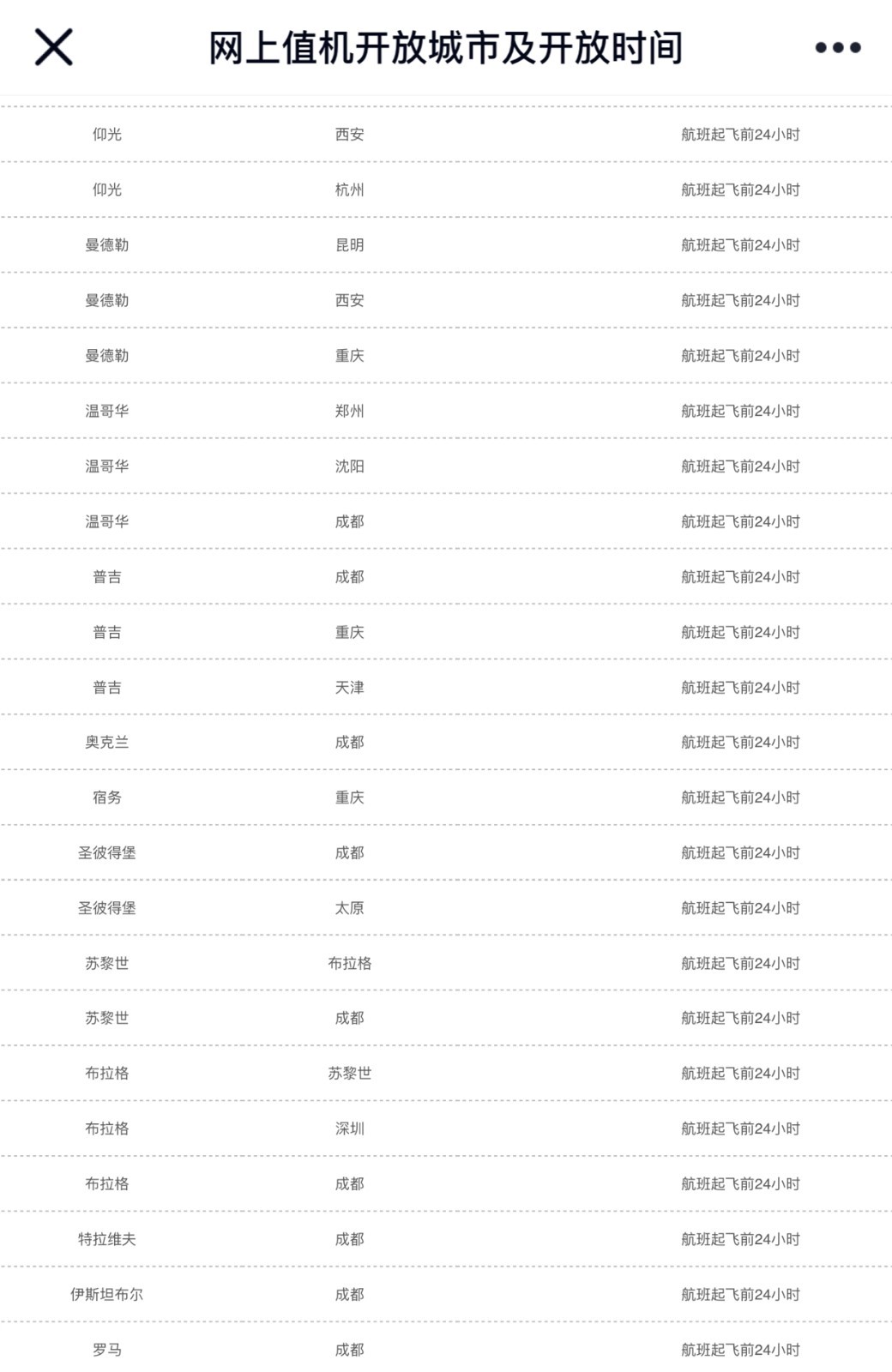
Task: Tap the page title 网上值机开放城市及开放时间
Action: tap(446, 48)
